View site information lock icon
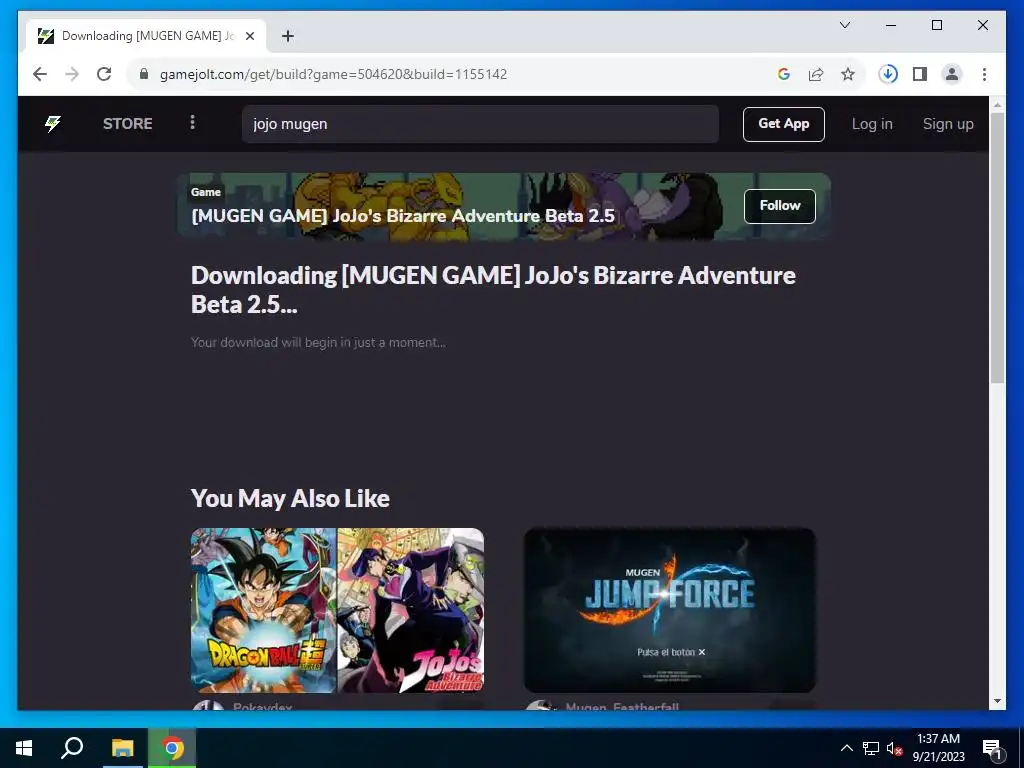The height and width of the screenshot is (768, 1024). tap(144, 74)
